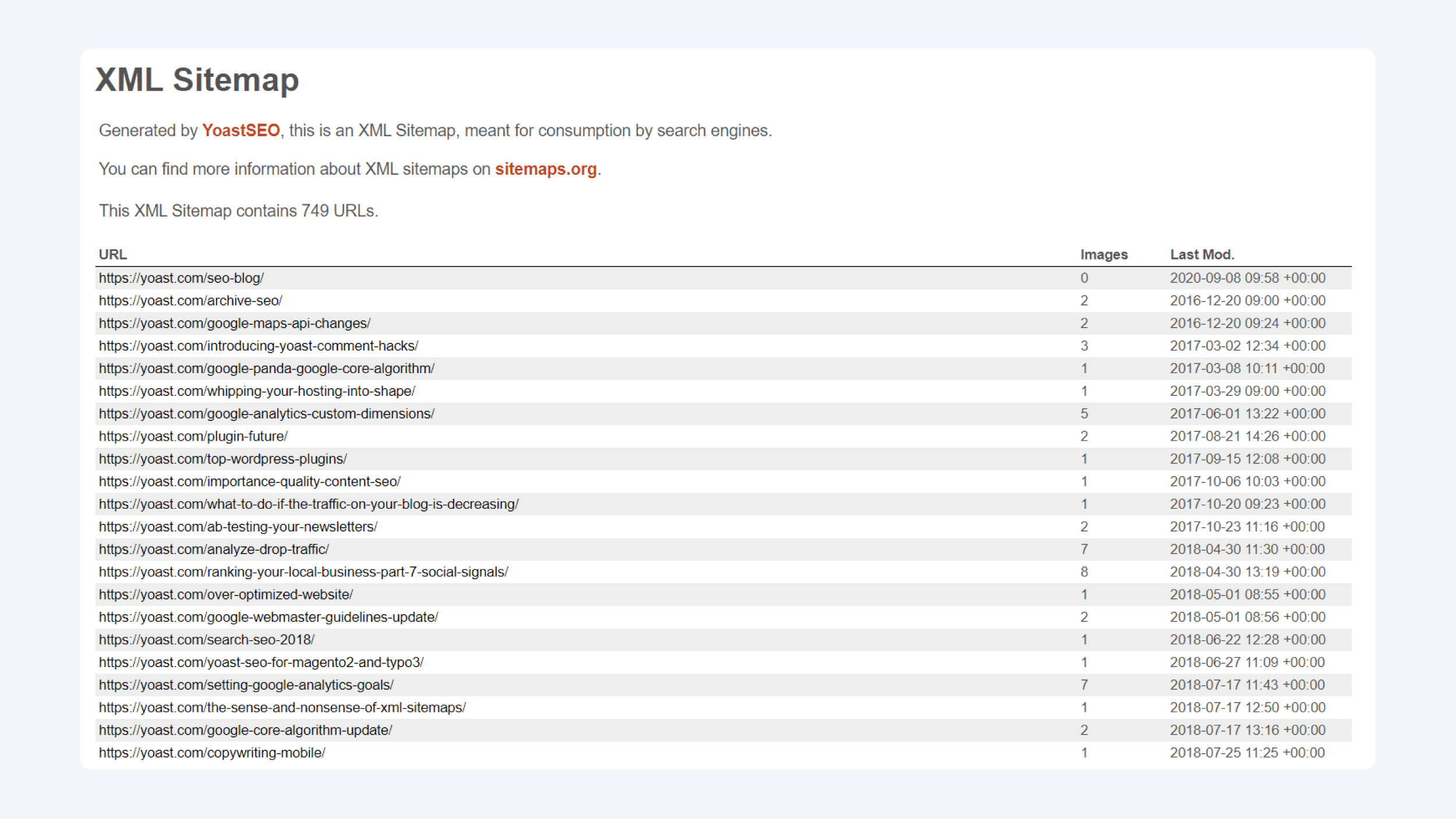Screen dimensions: 1456x819
Task: Click the URL column header
Action: point(113,254)
